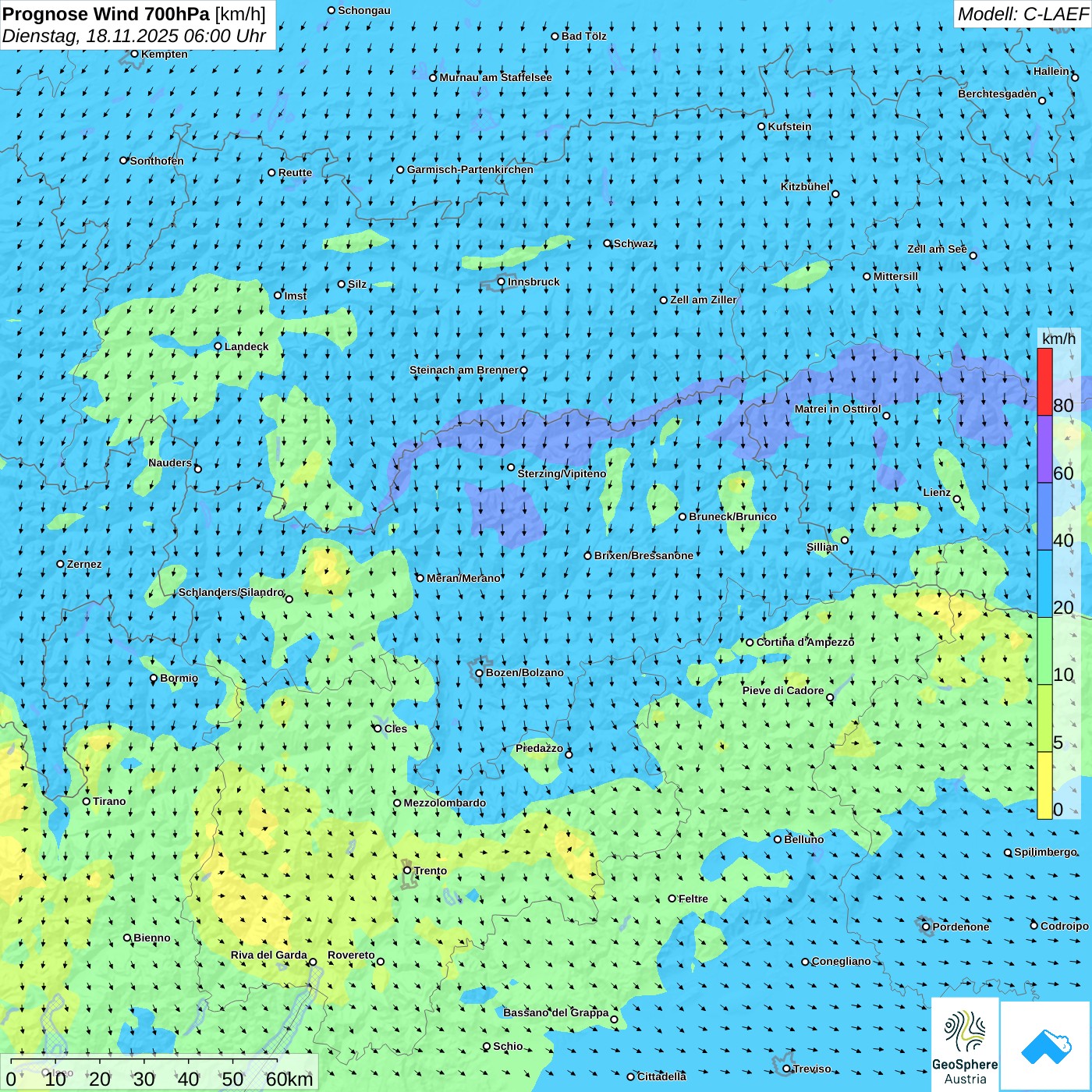Image resolution: width=1092 pixels, height=1092 pixels.
Task: Select the purple 60–80 km/h legend color
Action: [1044, 449]
